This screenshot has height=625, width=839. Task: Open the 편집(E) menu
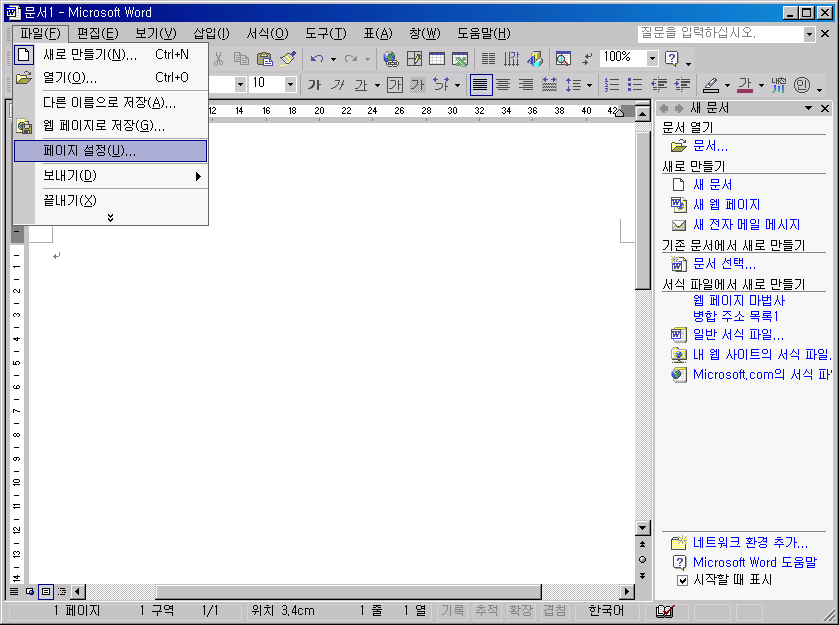97,34
